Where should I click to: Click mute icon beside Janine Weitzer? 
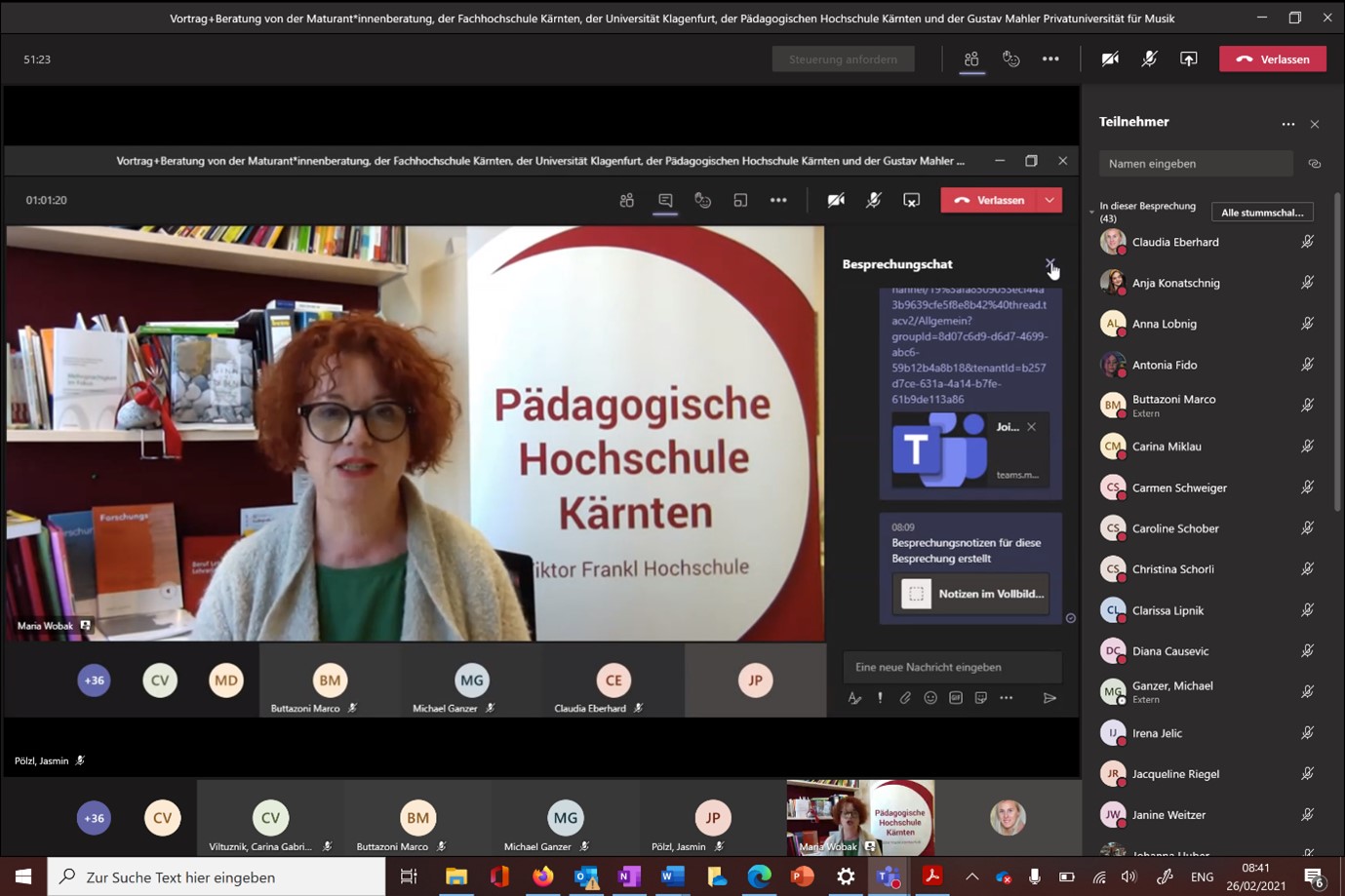click(x=1307, y=815)
